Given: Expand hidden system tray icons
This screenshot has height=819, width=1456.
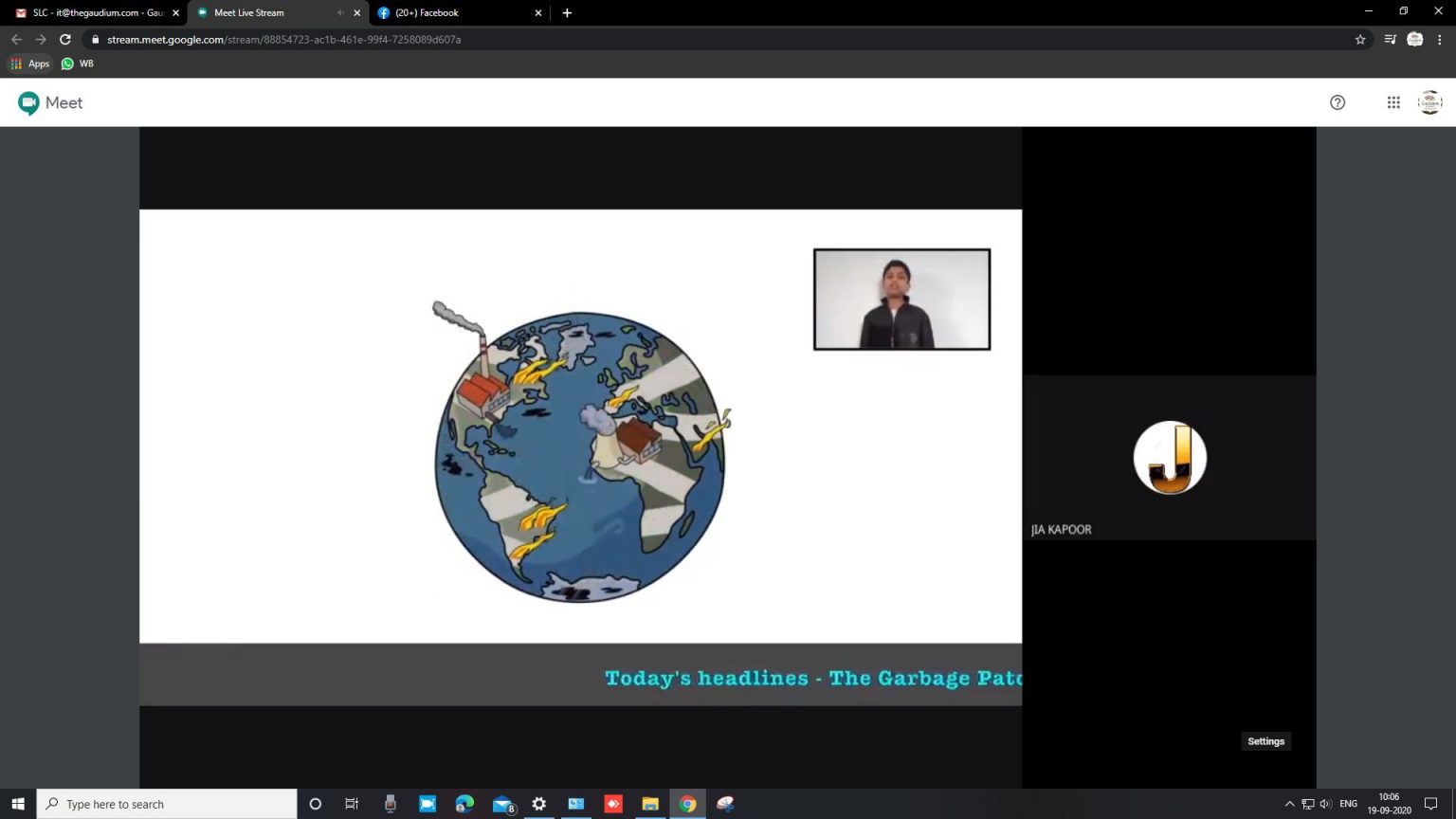Looking at the screenshot, I should tap(1289, 804).
